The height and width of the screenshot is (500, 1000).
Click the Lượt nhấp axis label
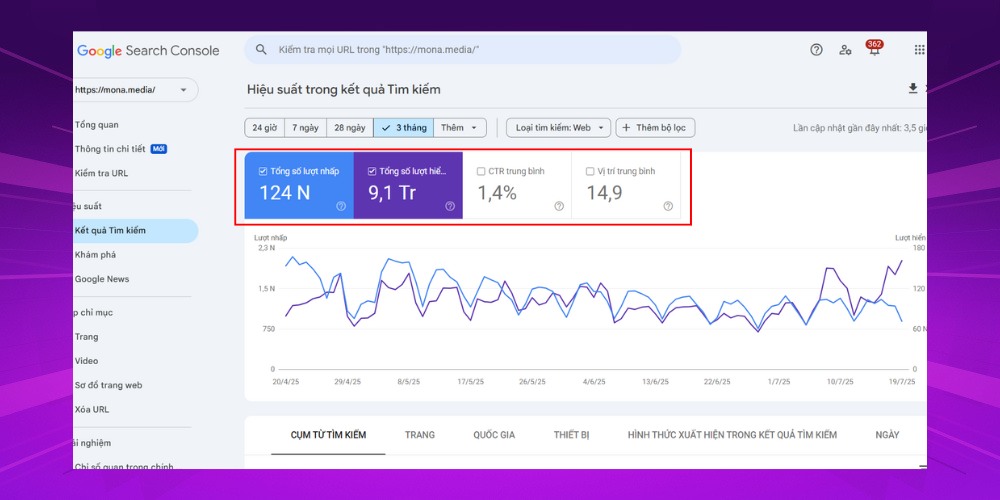tap(270, 238)
